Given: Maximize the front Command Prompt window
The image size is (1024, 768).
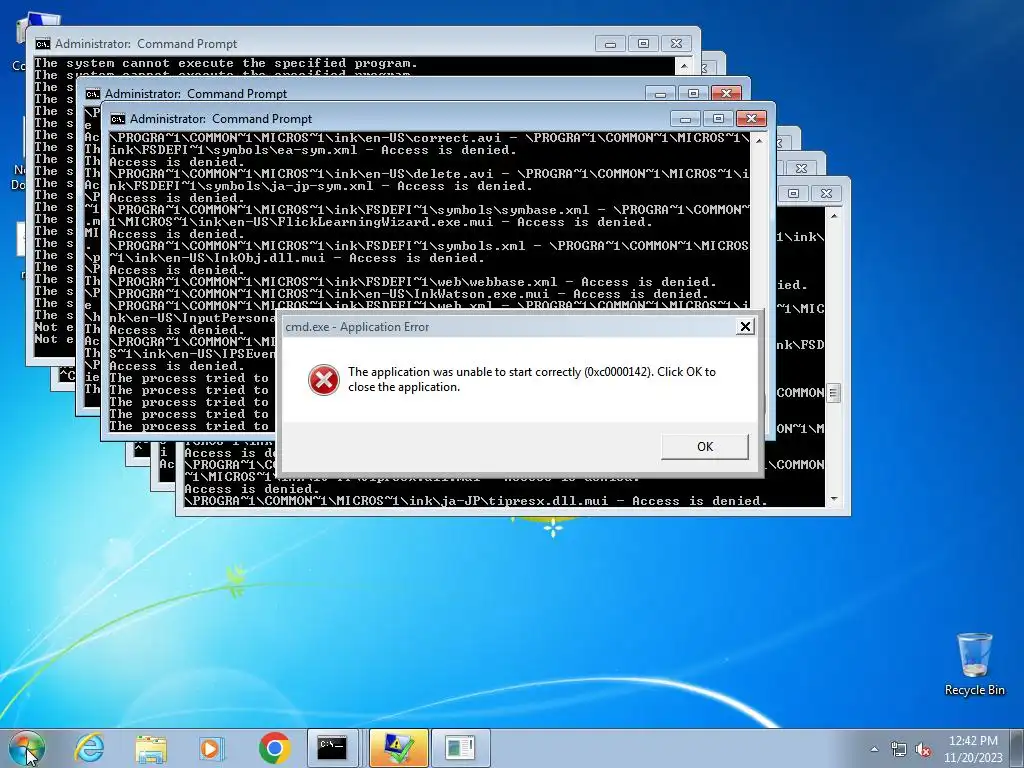Looking at the screenshot, I should point(718,119).
